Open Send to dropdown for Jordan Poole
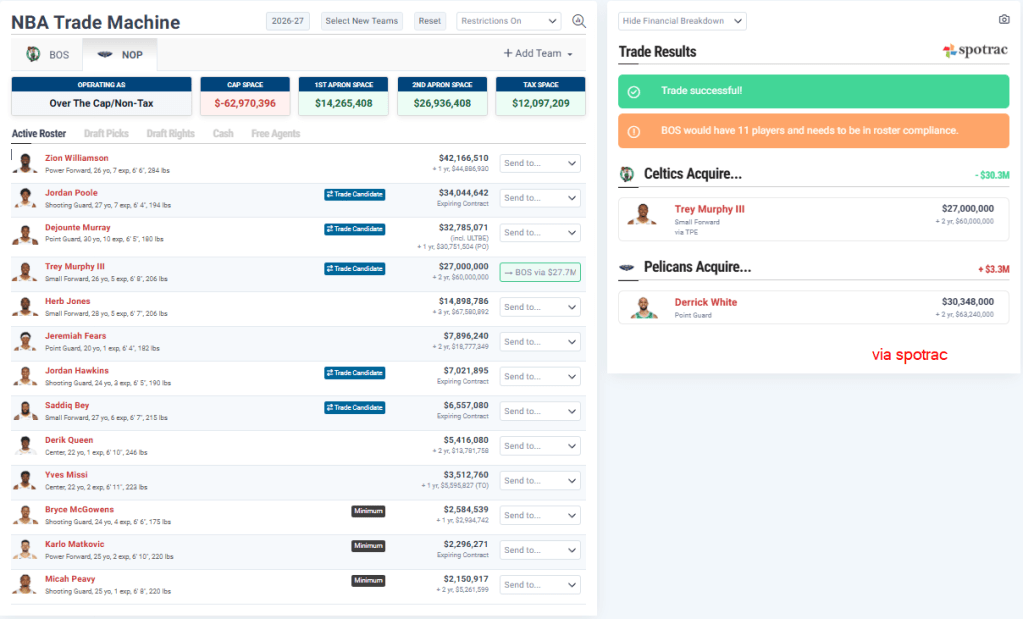 tap(540, 198)
